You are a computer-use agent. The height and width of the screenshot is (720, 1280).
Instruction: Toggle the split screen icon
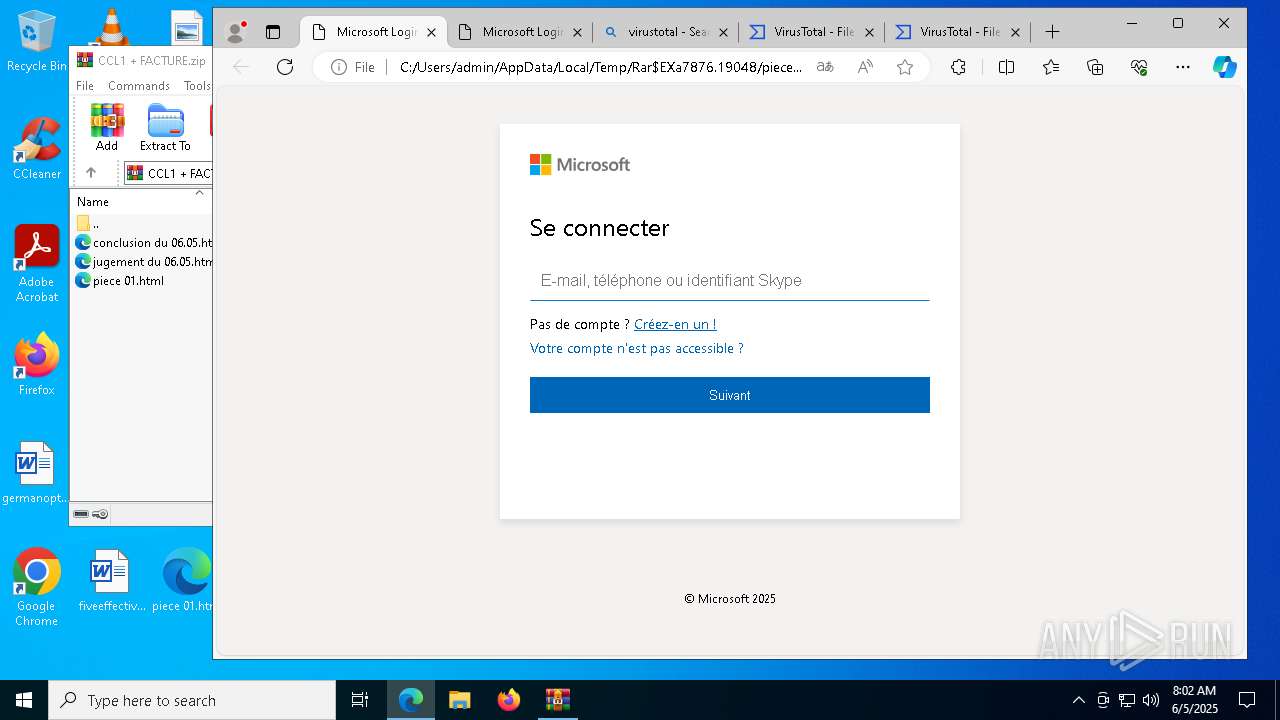[1006, 67]
